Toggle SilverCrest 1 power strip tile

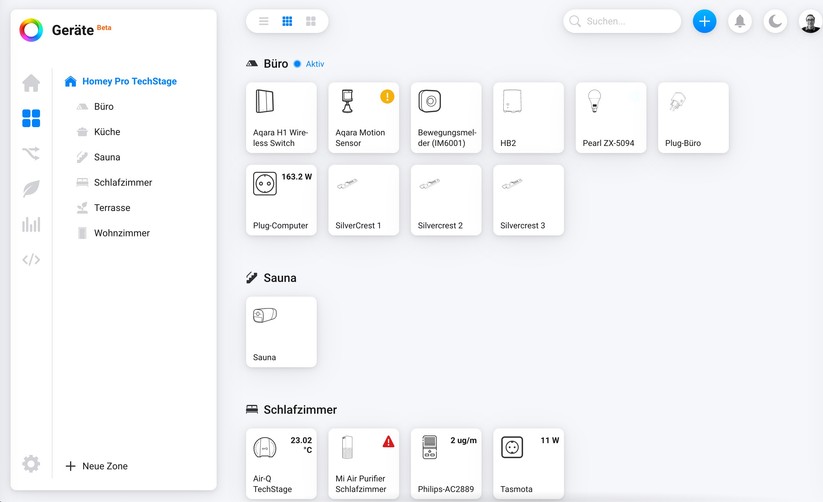pyautogui.click(x=364, y=200)
